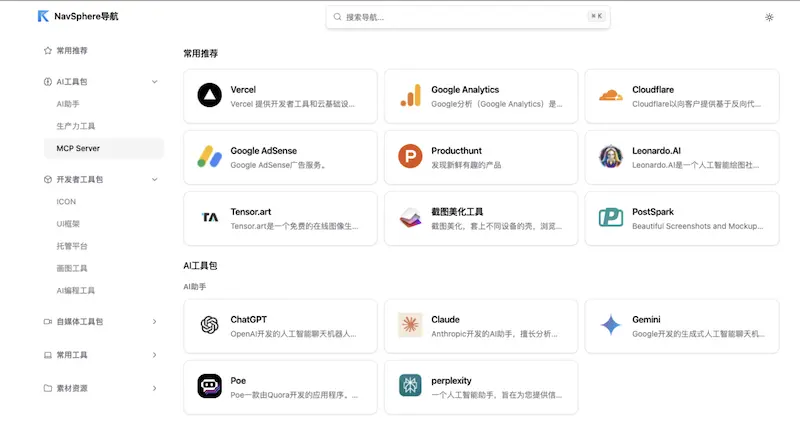This screenshot has width=800, height=432.
Task: Click the Poe robot logo icon
Action: [210, 386]
